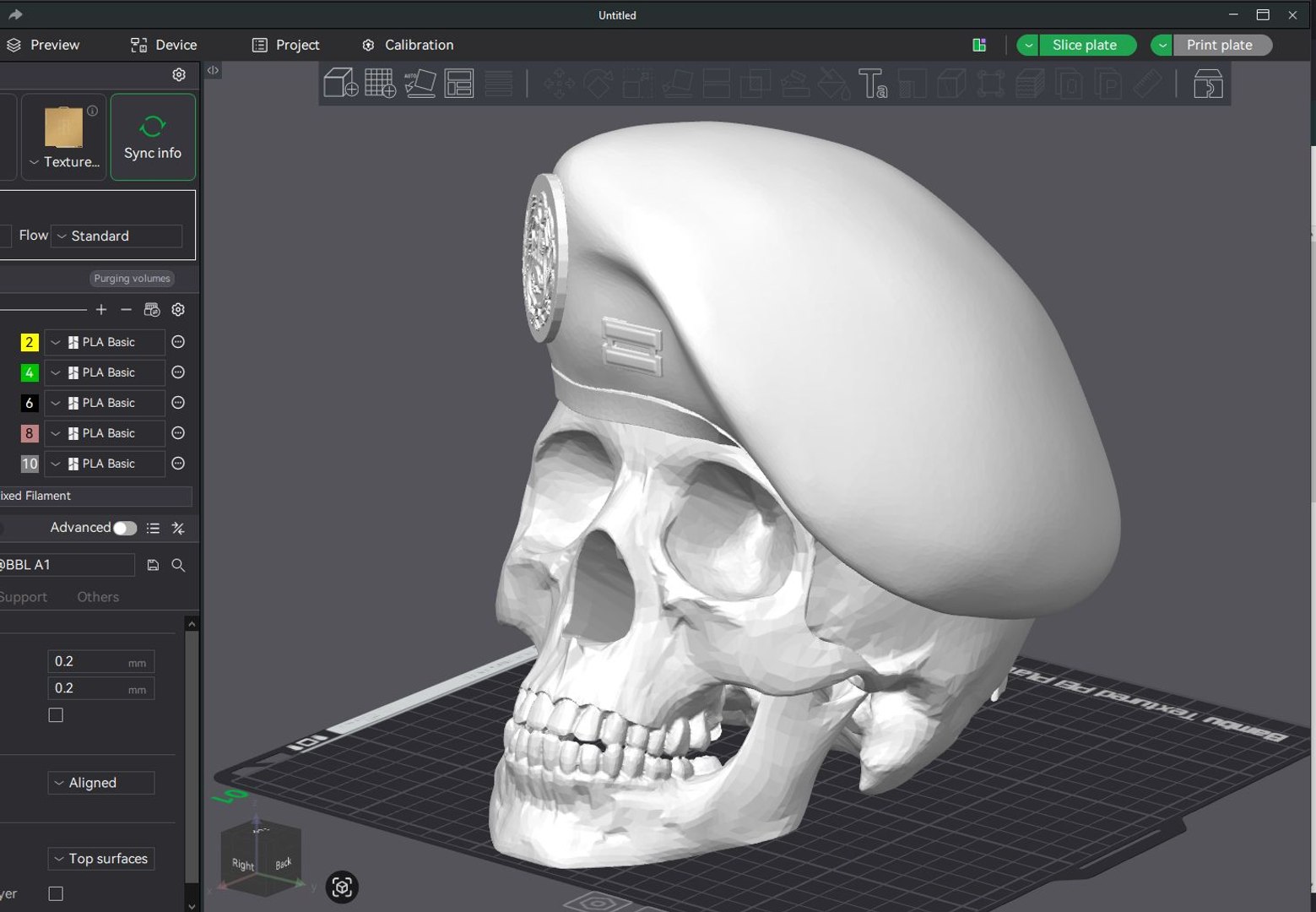Reset the view with the icon beside the navigation cube
The image size is (1316, 912).
pyautogui.click(x=342, y=887)
